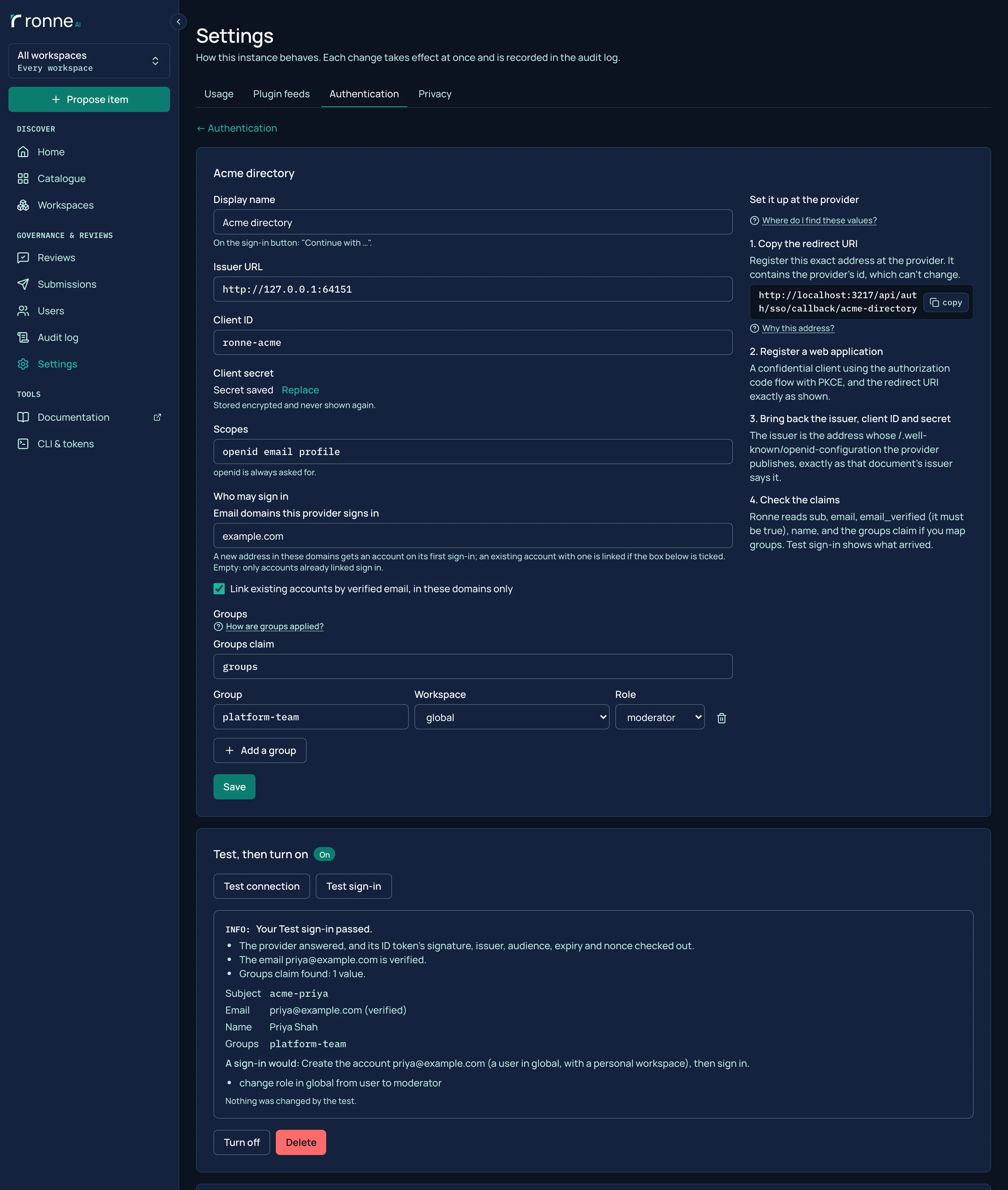
Task: Click the Workspaces icon in the sidebar
Action: [23, 205]
